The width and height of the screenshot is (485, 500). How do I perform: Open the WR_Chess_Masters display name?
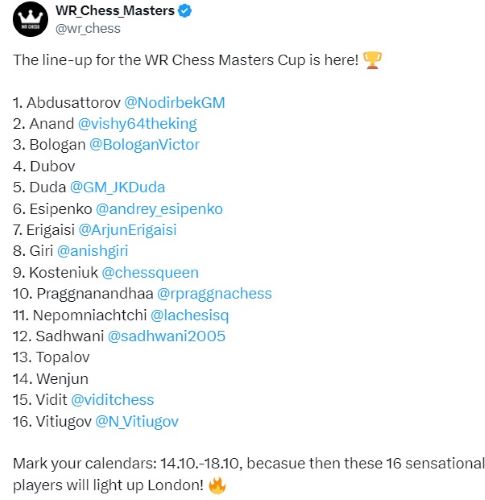(x=115, y=11)
